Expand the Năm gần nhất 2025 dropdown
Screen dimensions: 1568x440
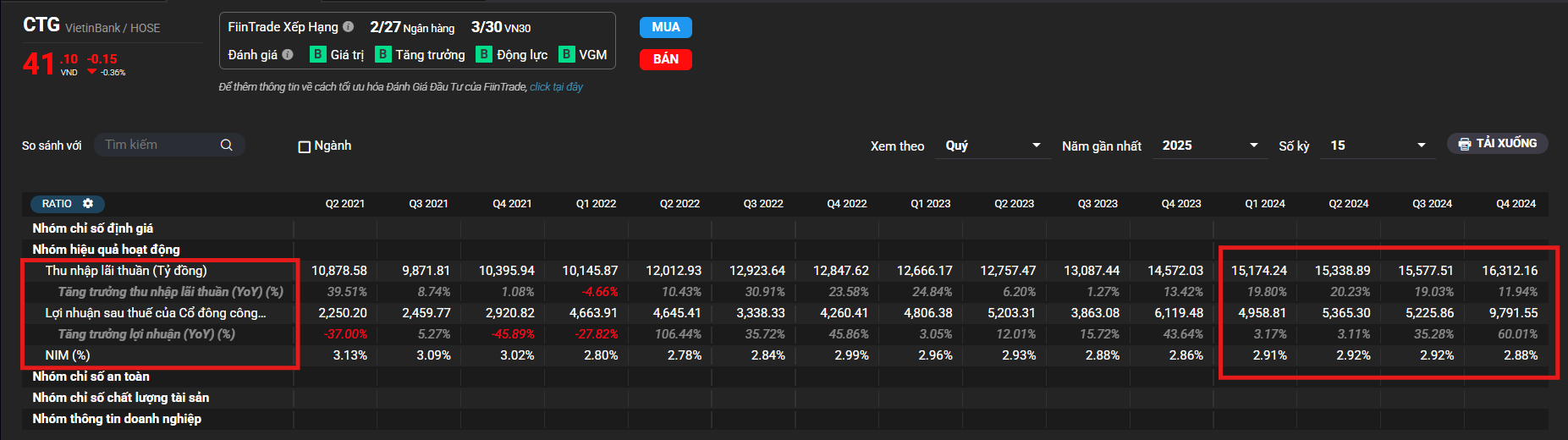1210,146
